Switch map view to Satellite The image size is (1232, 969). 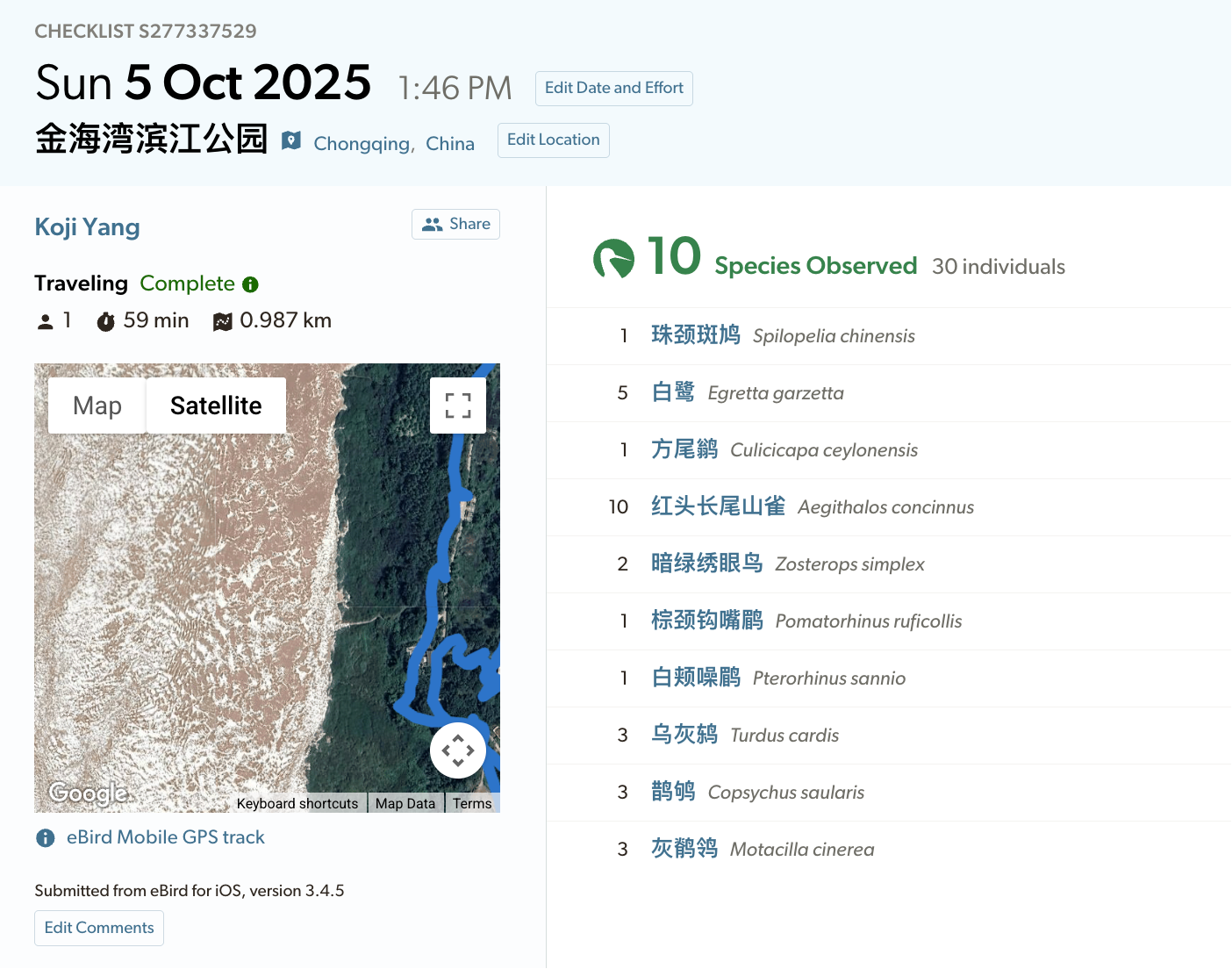[216, 406]
